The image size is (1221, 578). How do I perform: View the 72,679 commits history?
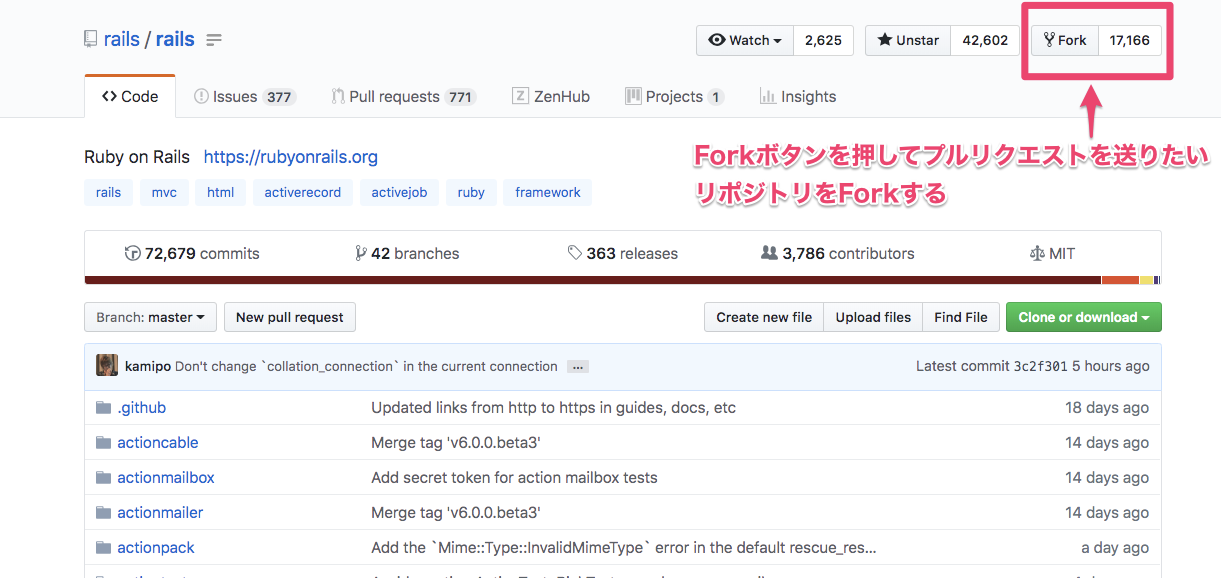[x=192, y=254]
